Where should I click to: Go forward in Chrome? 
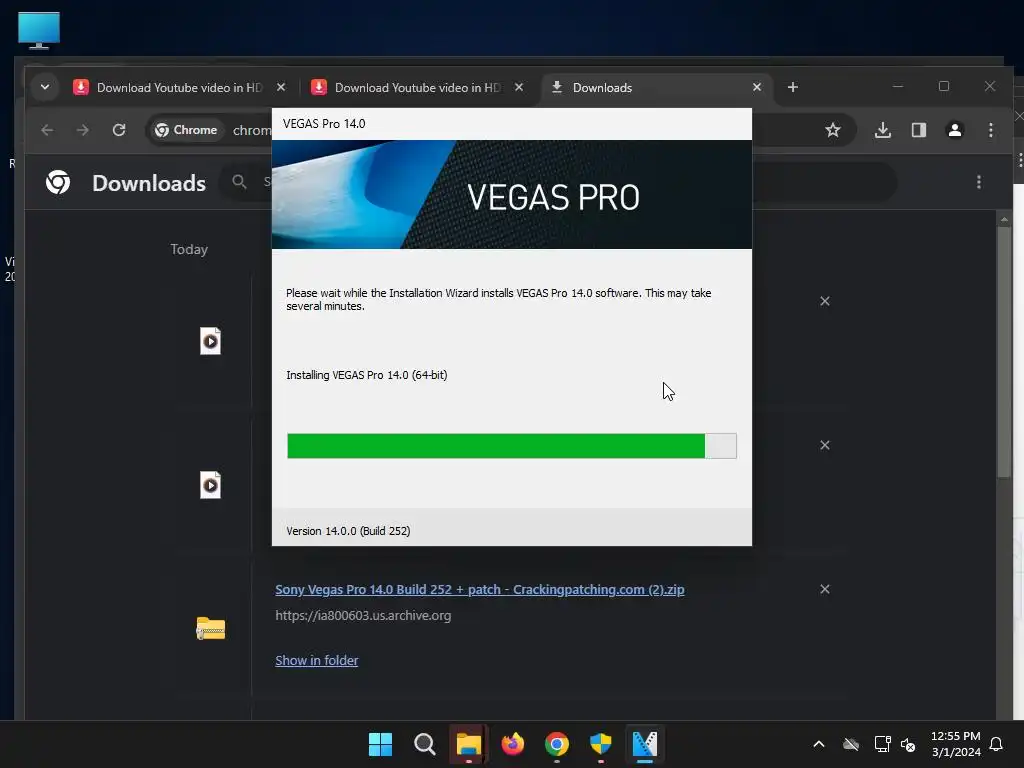[82, 130]
